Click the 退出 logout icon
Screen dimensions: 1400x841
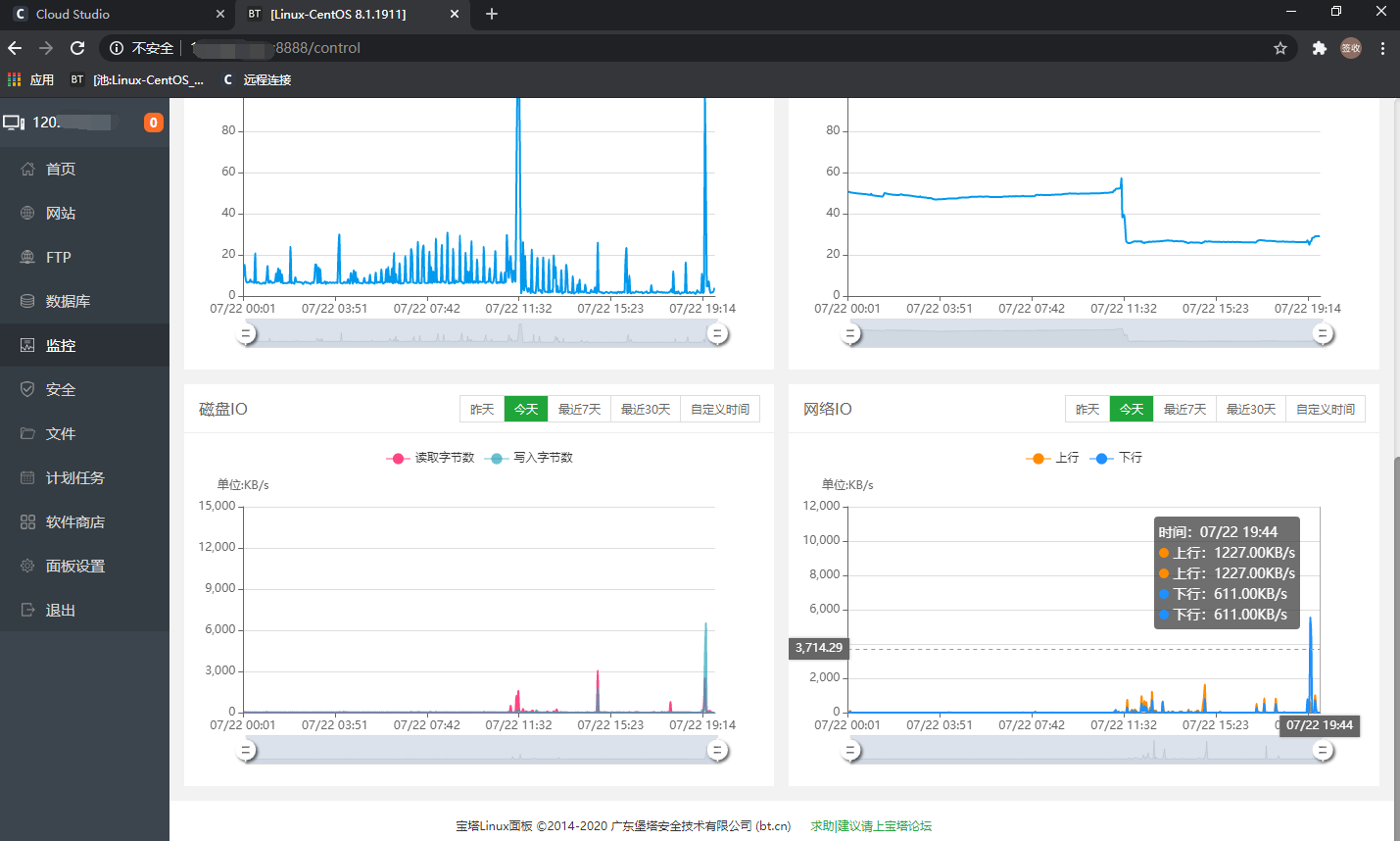[27, 610]
